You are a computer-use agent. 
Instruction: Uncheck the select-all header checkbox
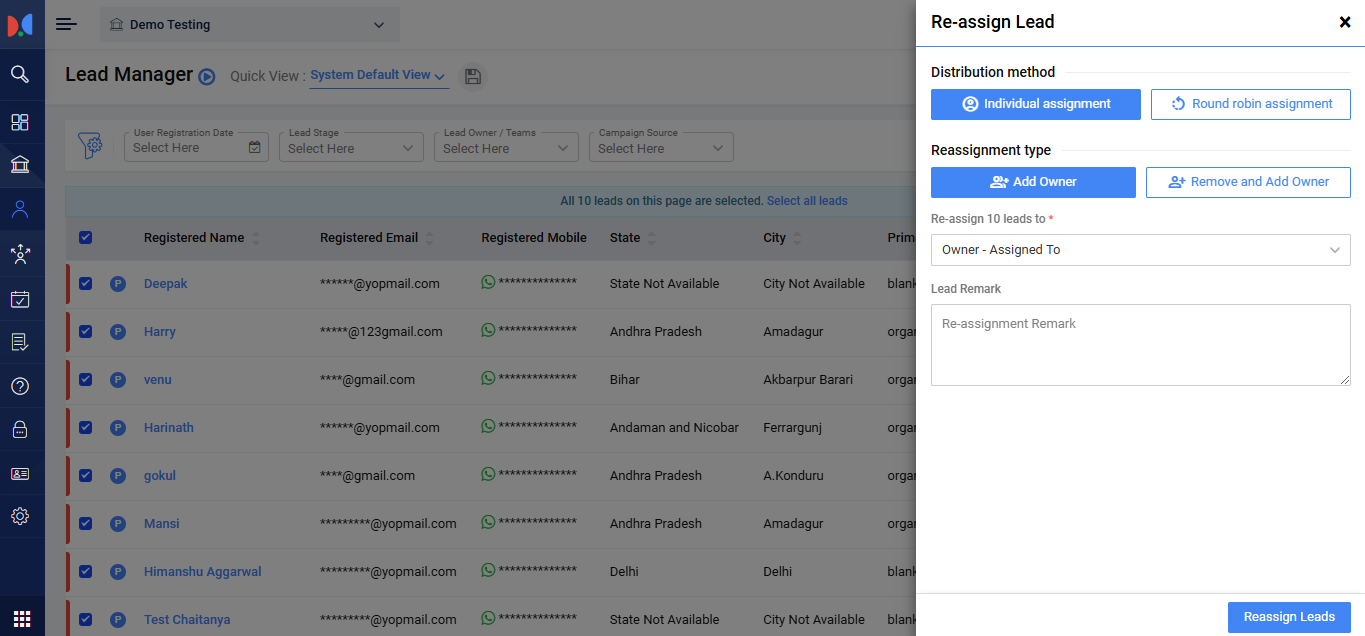85,237
